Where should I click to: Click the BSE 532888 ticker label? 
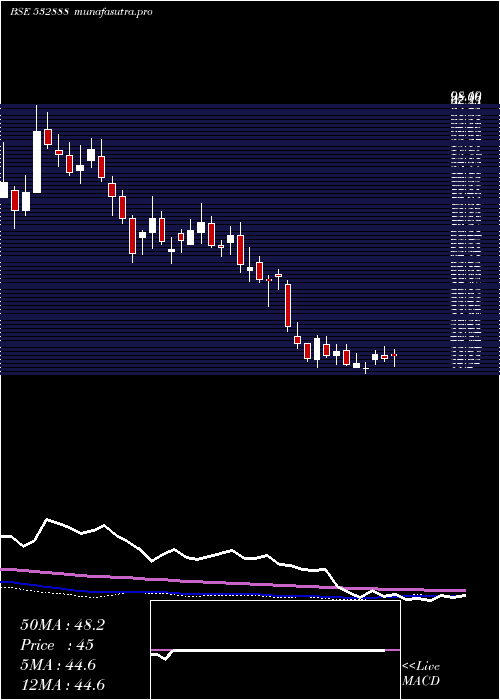tap(39, 12)
